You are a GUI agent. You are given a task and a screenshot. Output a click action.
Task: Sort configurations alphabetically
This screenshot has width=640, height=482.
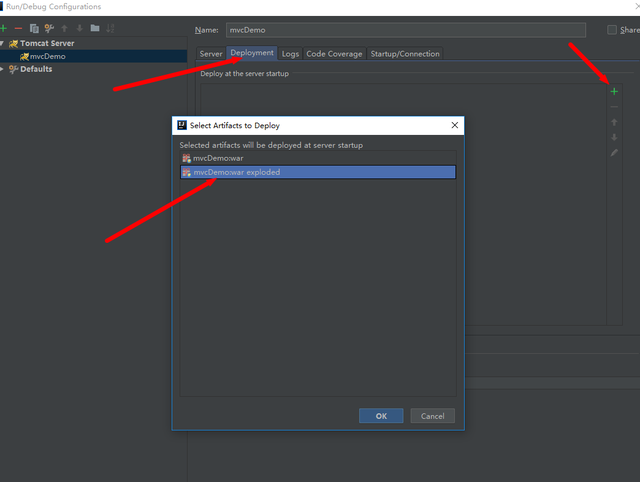[x=110, y=29]
